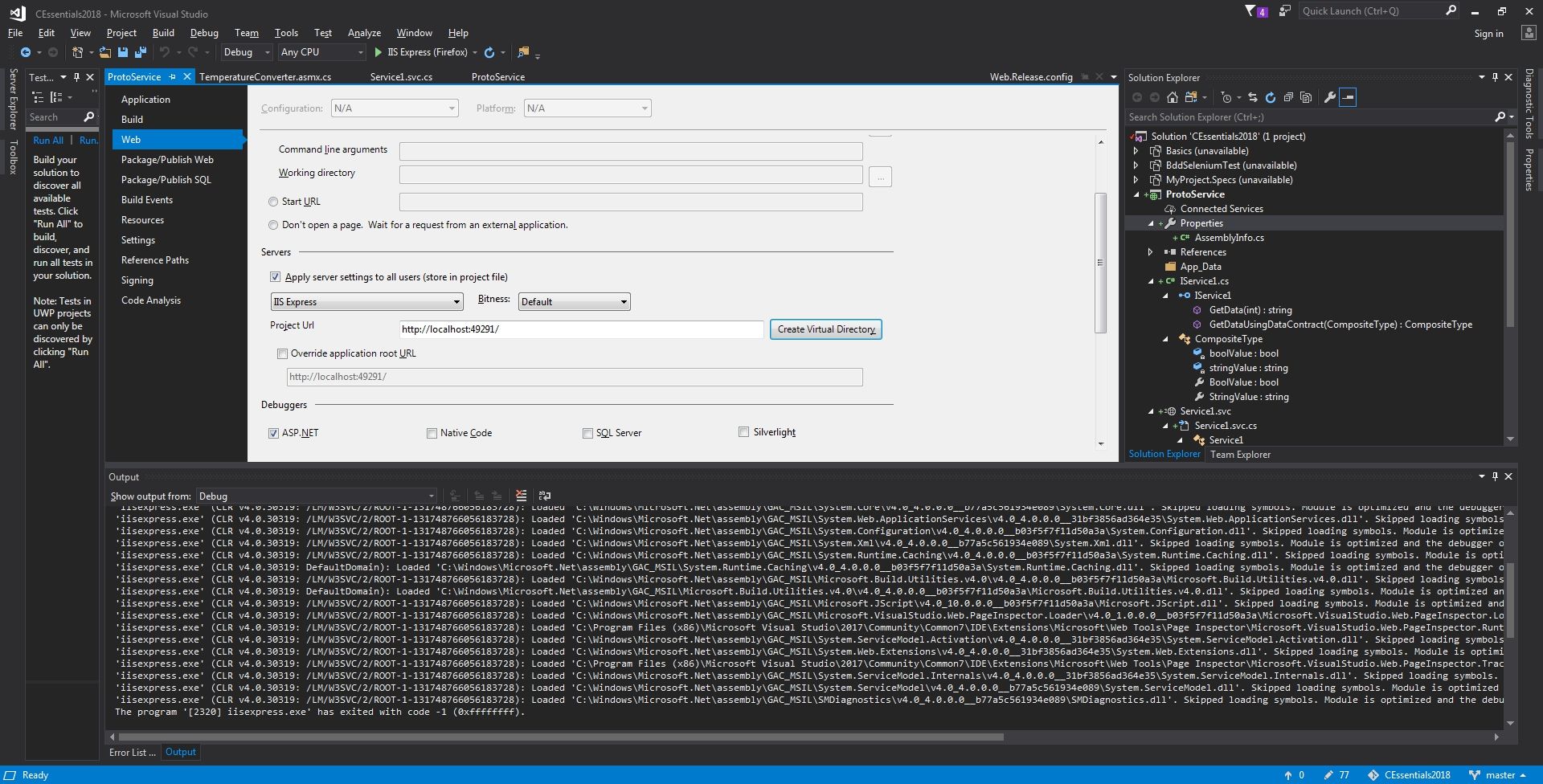Pin the Output window with auto-hide icon
The width and height of the screenshot is (1543, 784).
click(1495, 476)
